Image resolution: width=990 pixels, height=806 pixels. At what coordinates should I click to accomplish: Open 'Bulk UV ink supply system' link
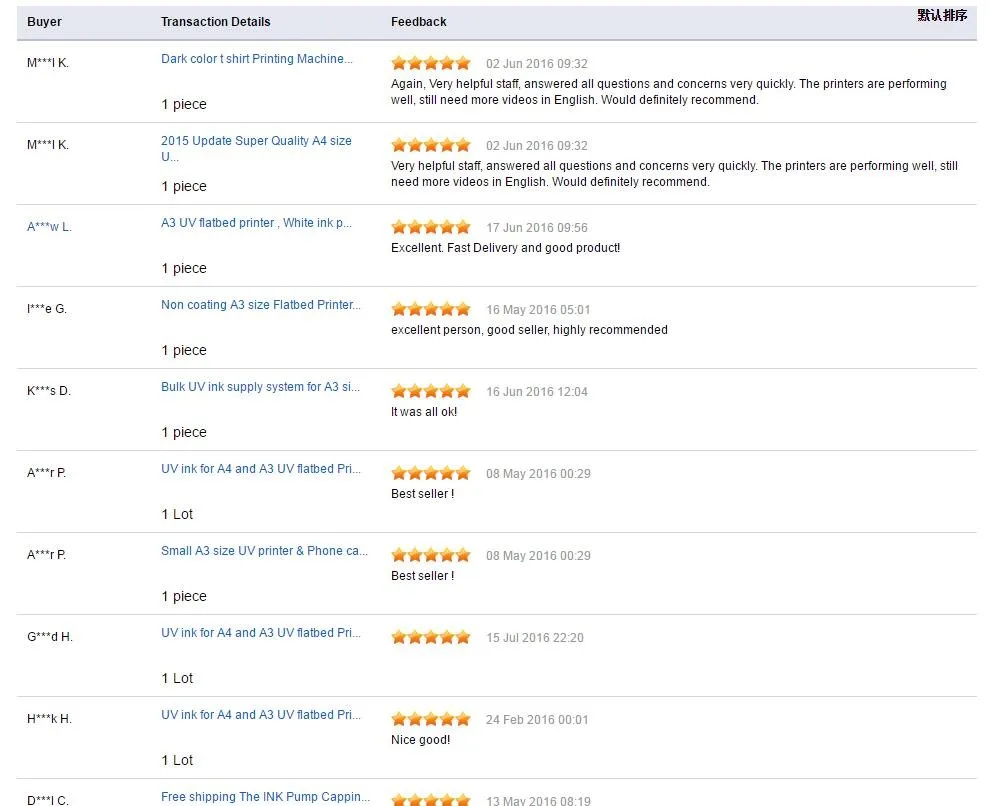point(260,387)
